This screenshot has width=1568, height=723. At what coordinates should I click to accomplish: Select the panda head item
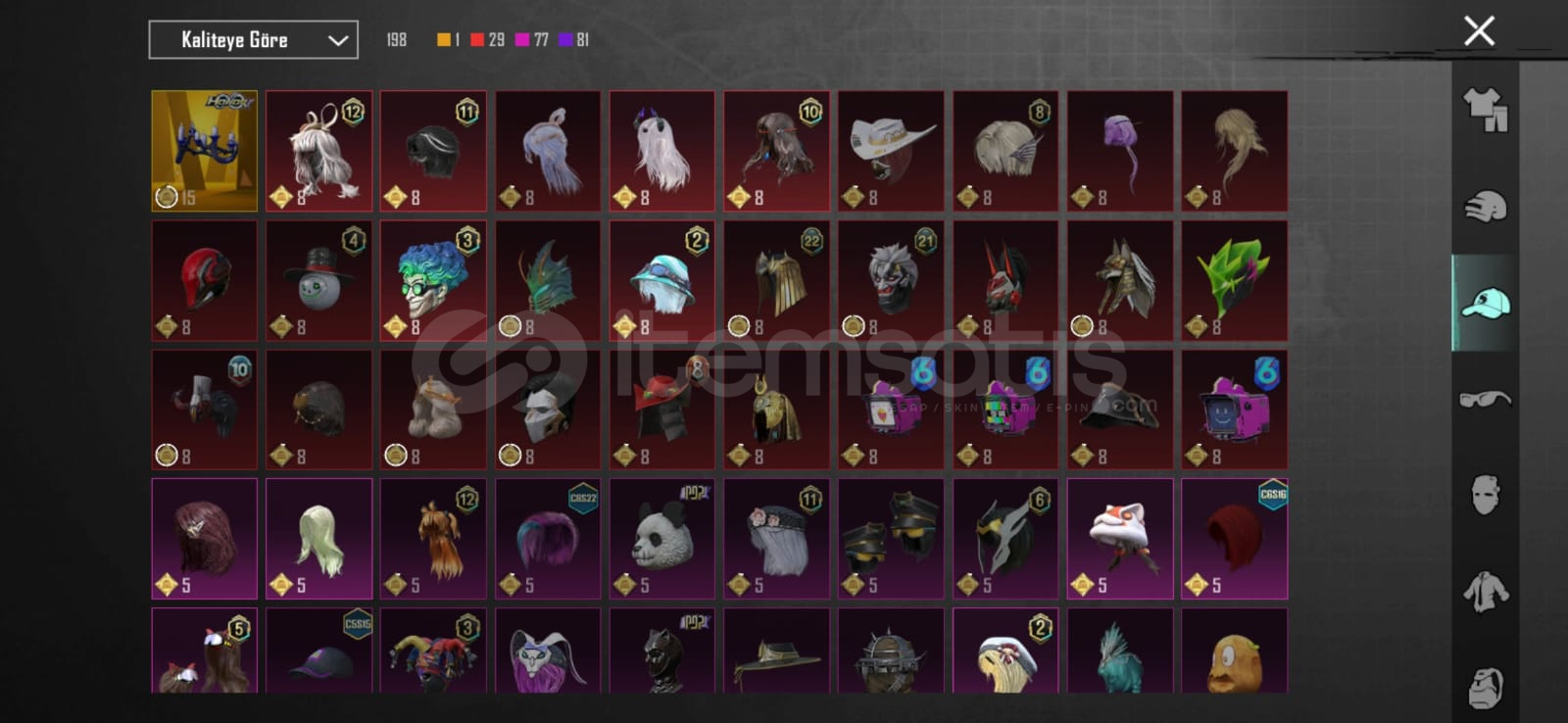click(x=661, y=539)
